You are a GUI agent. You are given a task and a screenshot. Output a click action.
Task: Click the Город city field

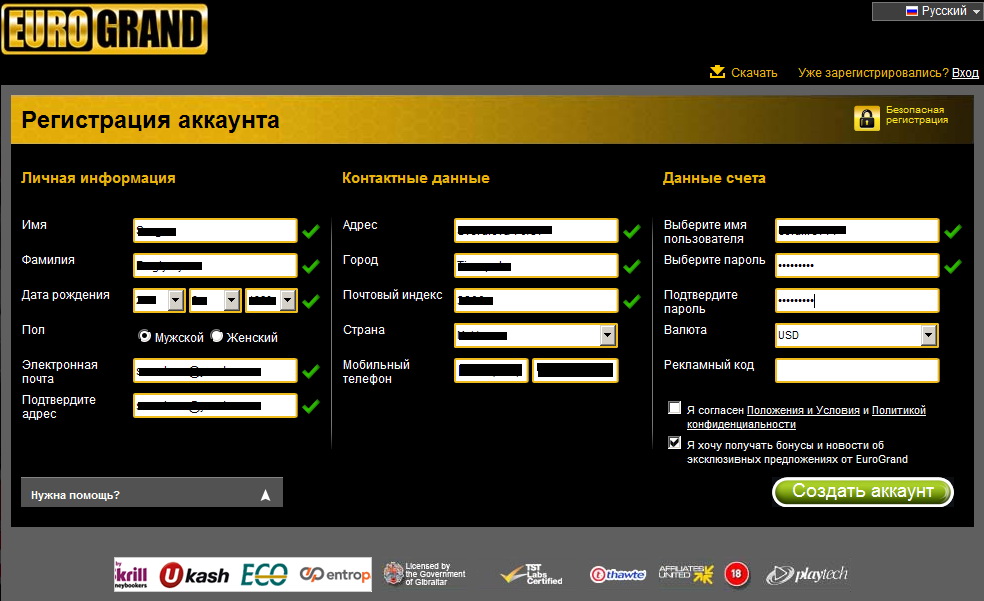(536, 265)
